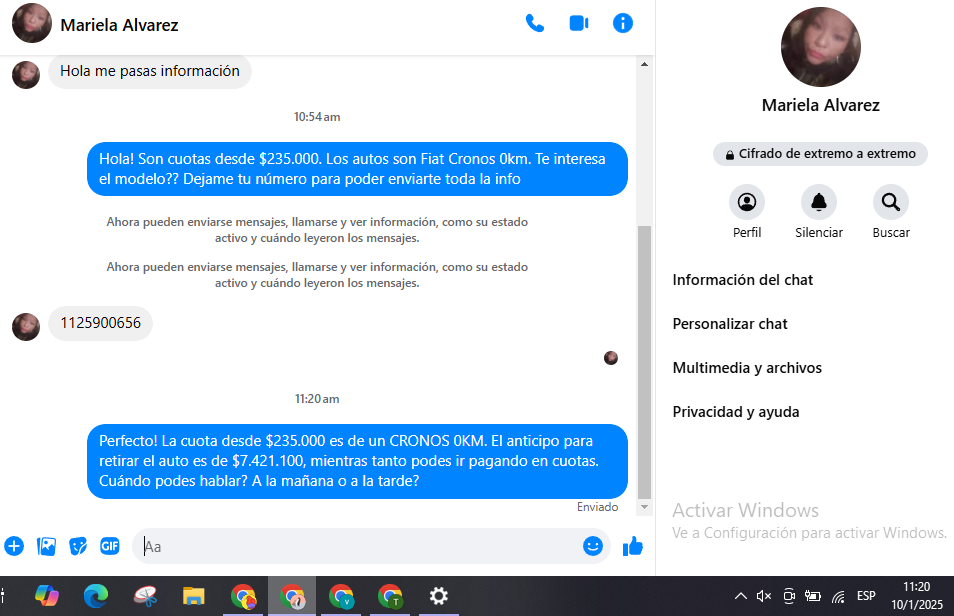This screenshot has height=616, width=954.
Task: Click the sent message starting 'Hola! Son cuotas'
Action: [357, 169]
